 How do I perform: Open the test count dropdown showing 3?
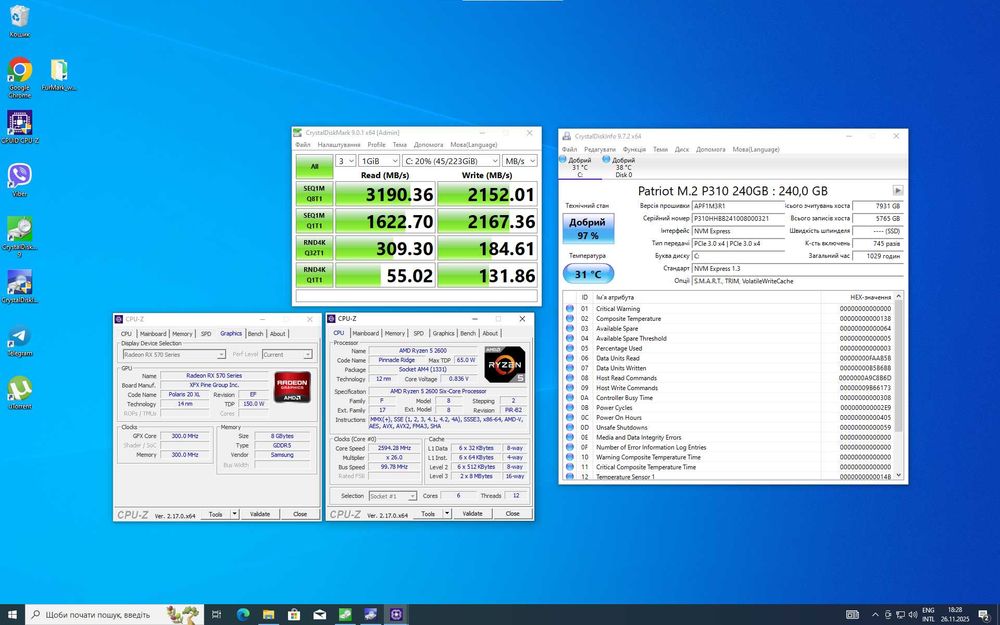coord(345,161)
